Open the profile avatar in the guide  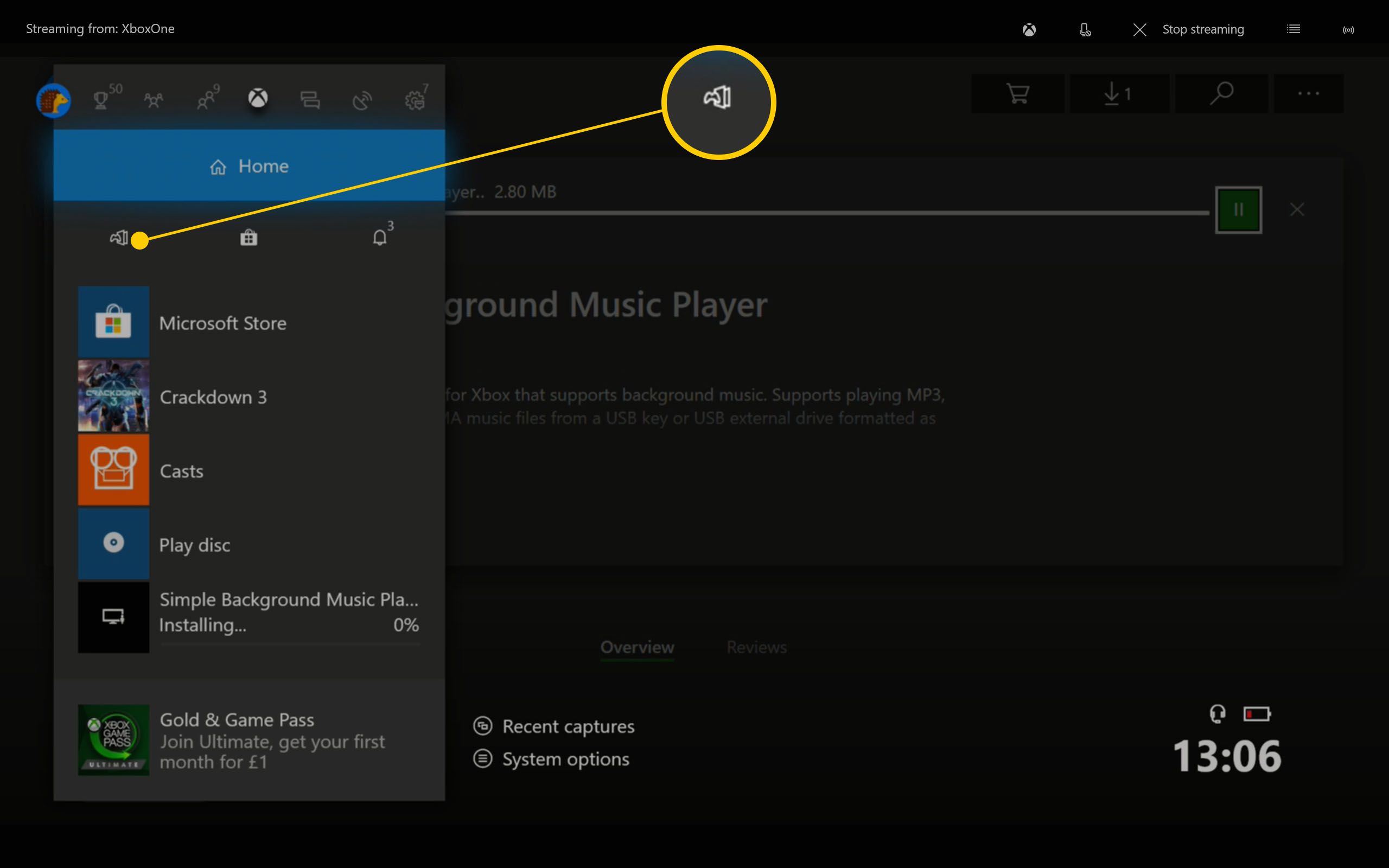[x=53, y=100]
